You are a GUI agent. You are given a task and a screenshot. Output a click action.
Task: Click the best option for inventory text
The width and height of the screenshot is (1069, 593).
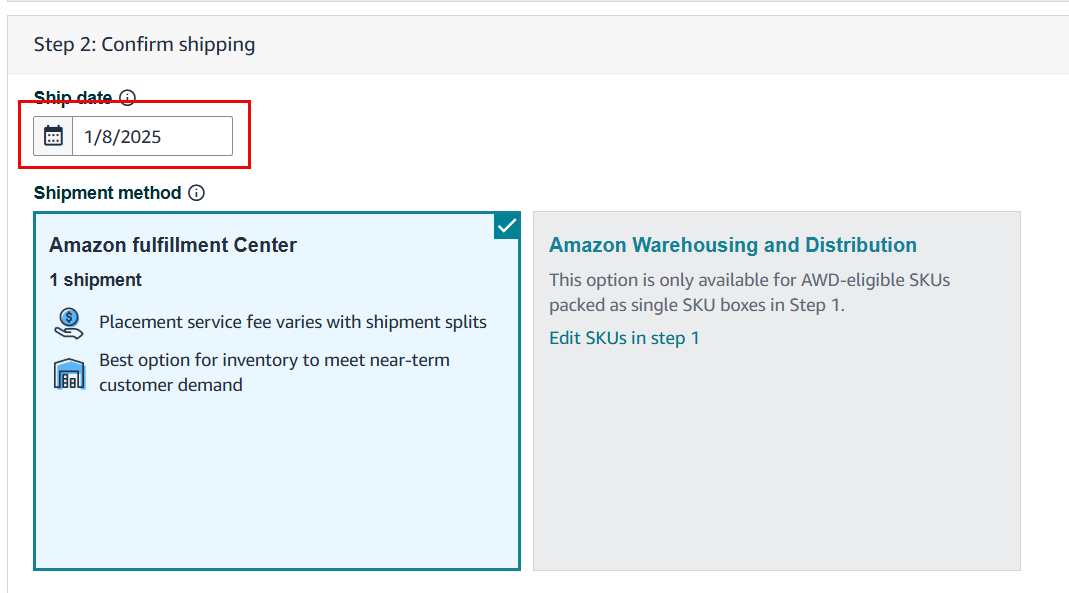click(x=274, y=372)
